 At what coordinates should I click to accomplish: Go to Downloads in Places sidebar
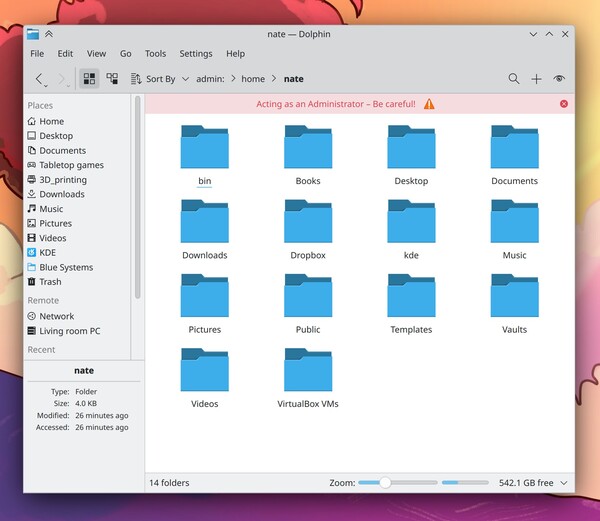coord(61,194)
